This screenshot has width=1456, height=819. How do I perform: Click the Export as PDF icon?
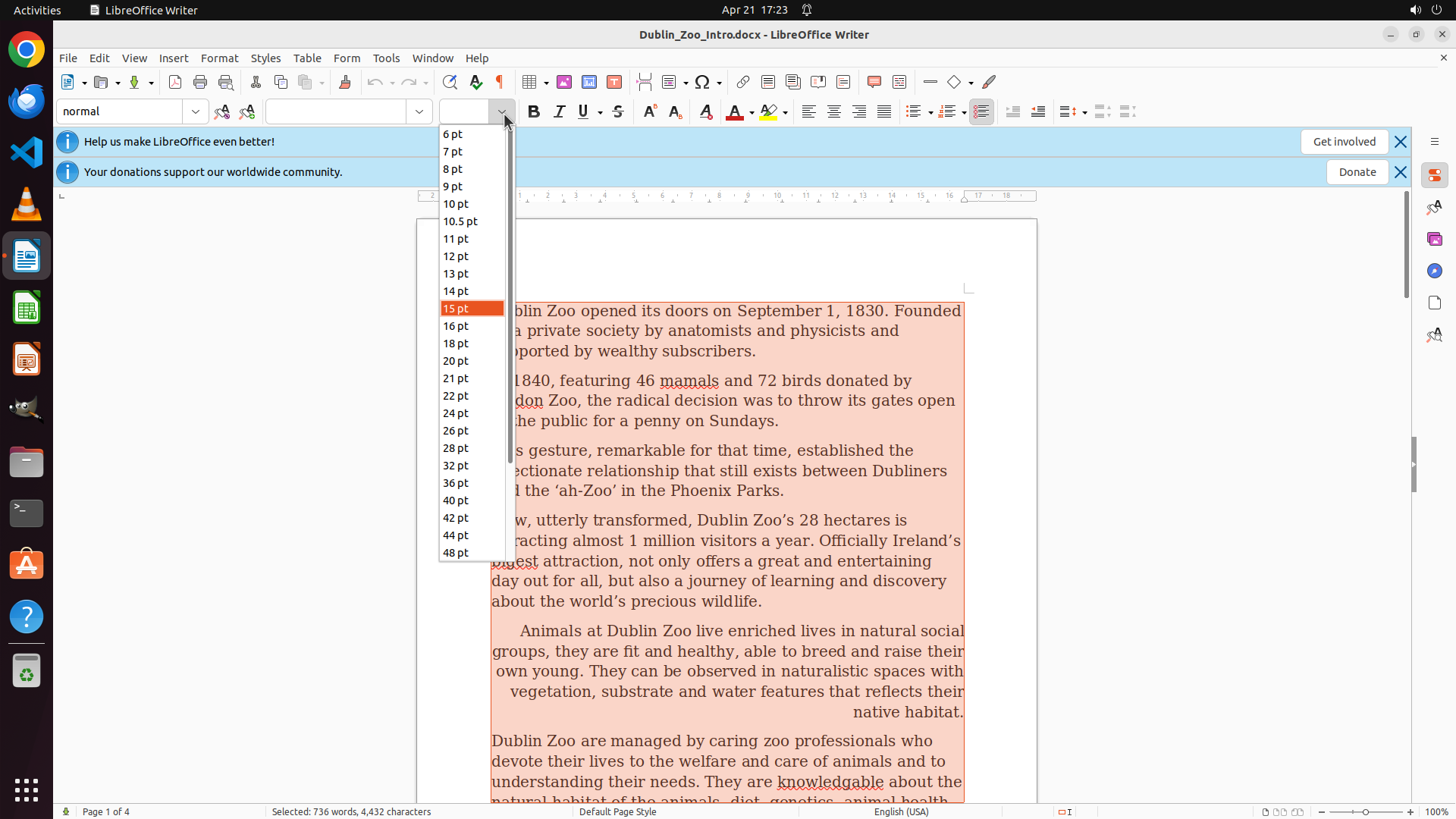175,82
